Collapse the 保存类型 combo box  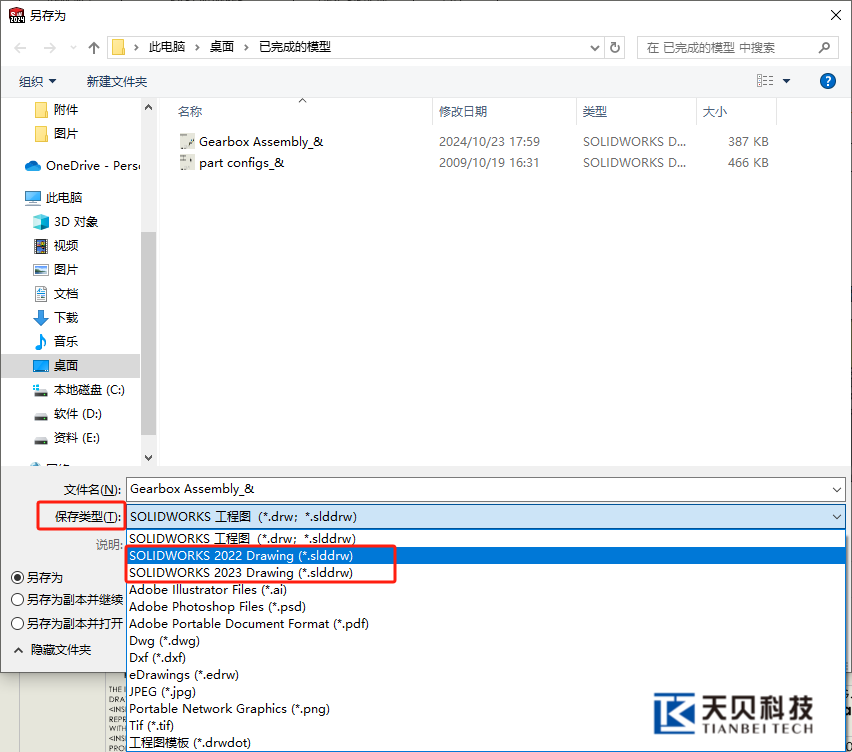(x=837, y=517)
